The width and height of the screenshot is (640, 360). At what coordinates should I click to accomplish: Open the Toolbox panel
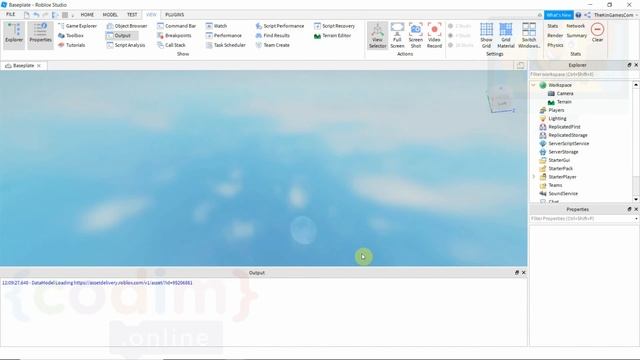[x=71, y=36]
